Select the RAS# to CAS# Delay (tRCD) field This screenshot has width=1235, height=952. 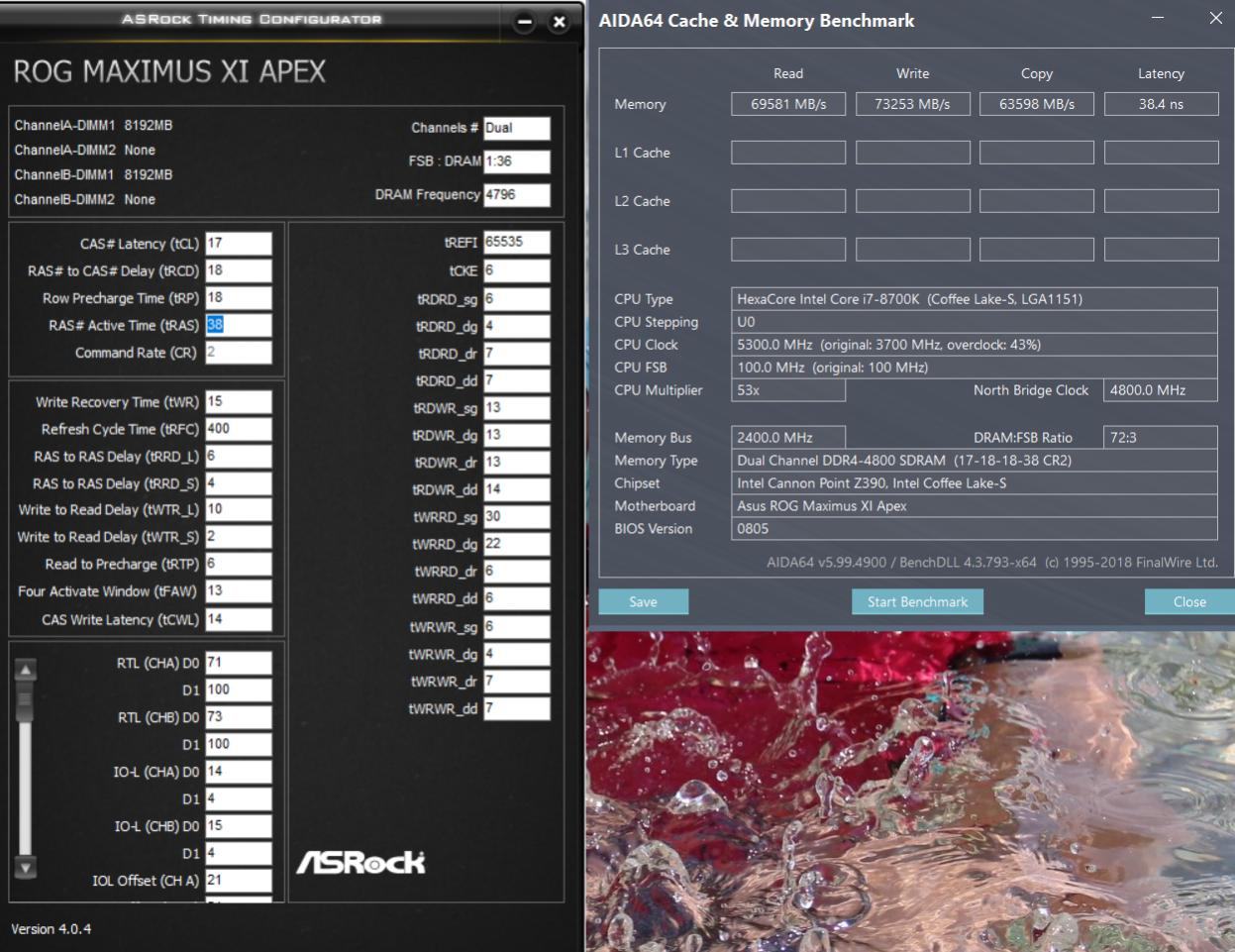[x=239, y=270]
